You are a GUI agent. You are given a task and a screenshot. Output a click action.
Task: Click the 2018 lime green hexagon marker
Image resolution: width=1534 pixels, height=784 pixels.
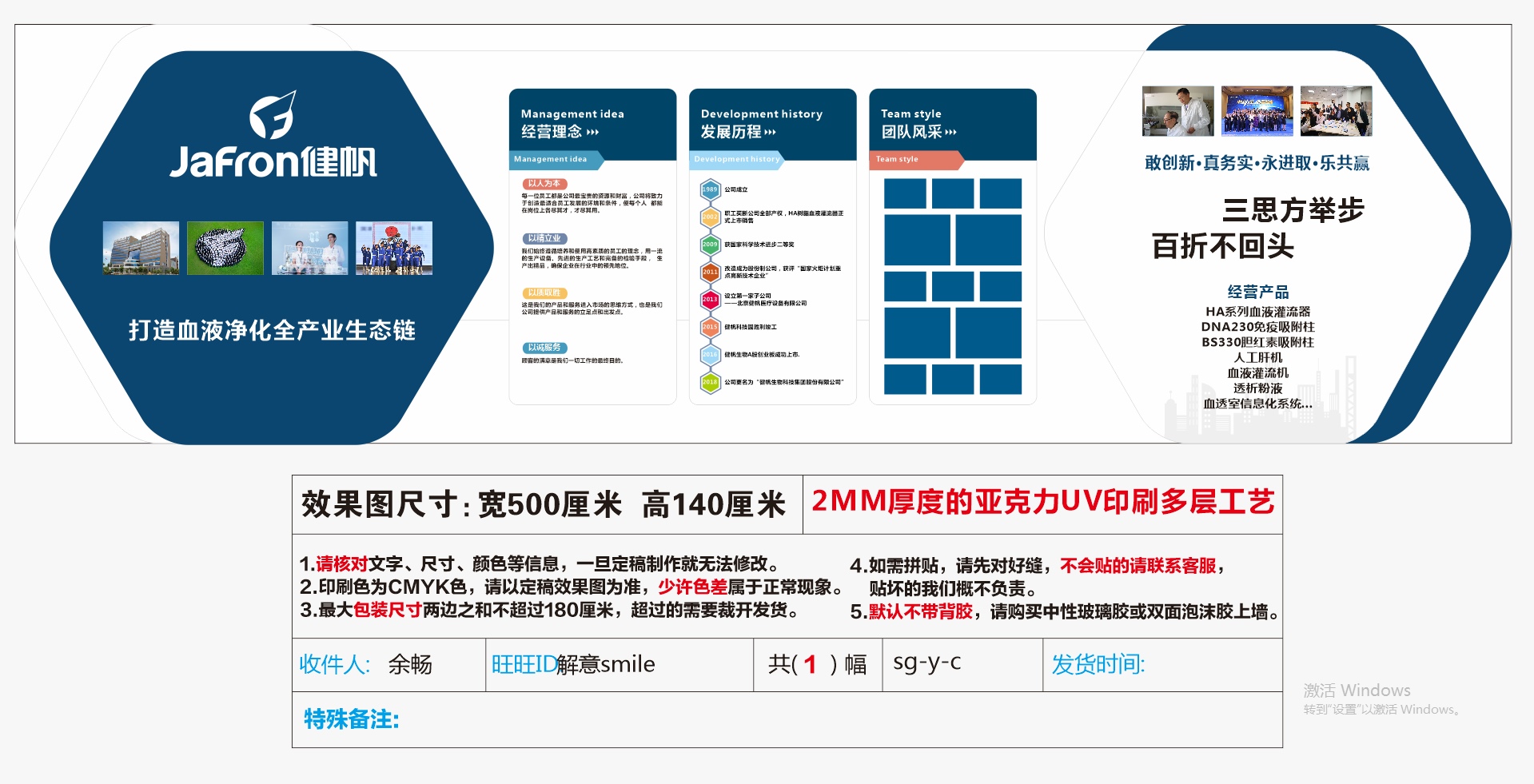[x=710, y=382]
